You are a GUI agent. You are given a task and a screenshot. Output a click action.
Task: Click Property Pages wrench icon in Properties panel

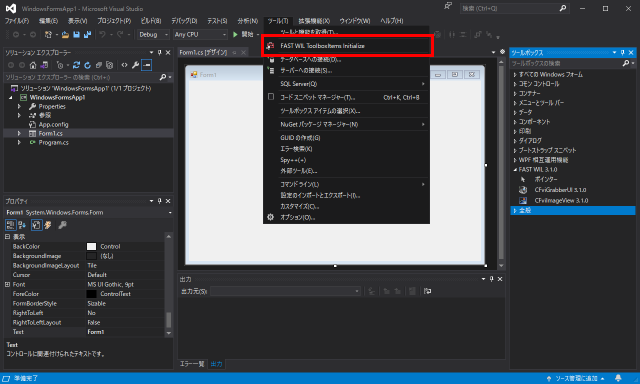[x=62, y=225]
